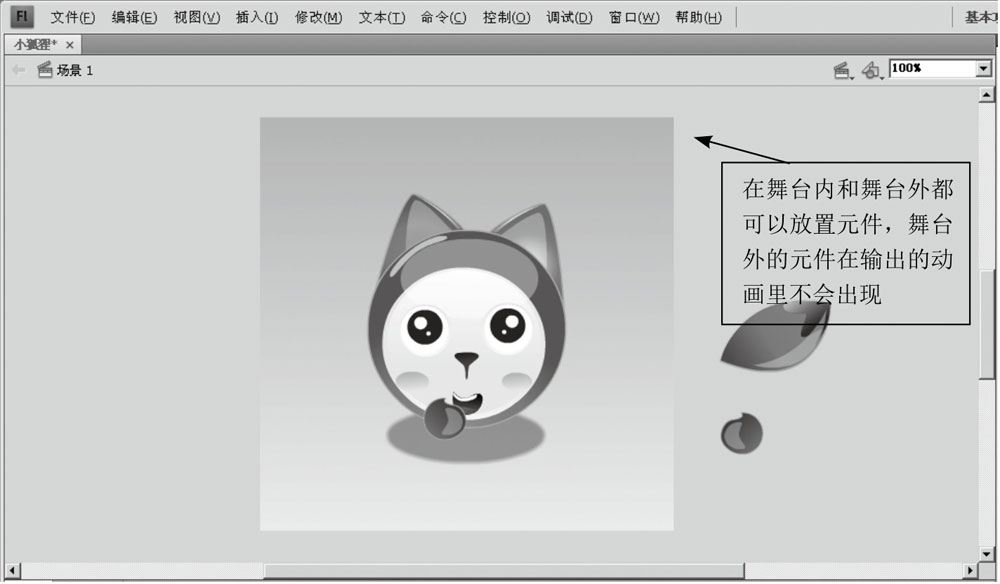Open the 插入 (Insert) menu
The width and height of the screenshot is (1000, 584).
click(255, 16)
